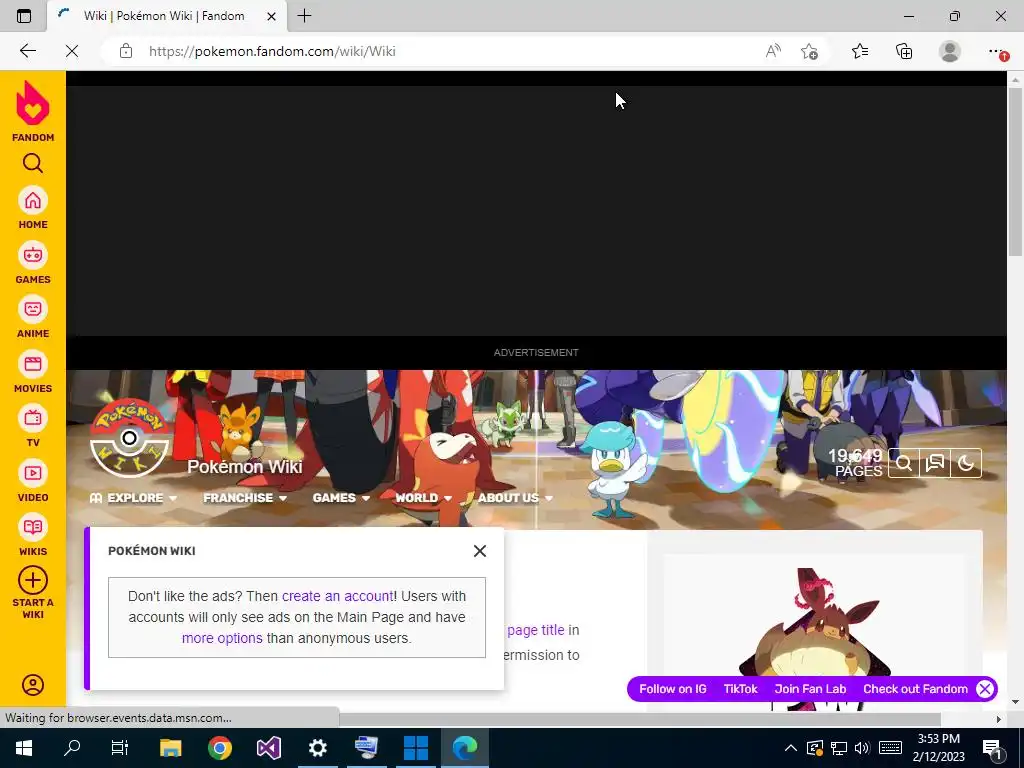This screenshot has width=1024, height=768.
Task: Open the browser profile icon
Action: coord(950,51)
